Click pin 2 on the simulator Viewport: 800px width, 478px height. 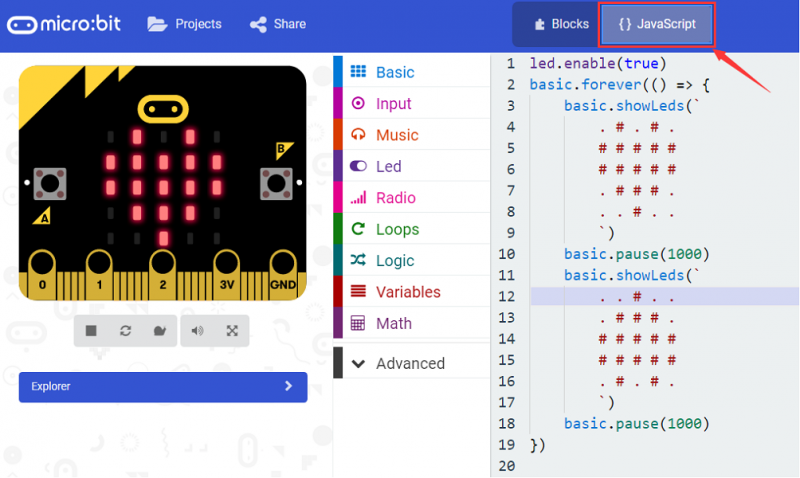[x=162, y=275]
